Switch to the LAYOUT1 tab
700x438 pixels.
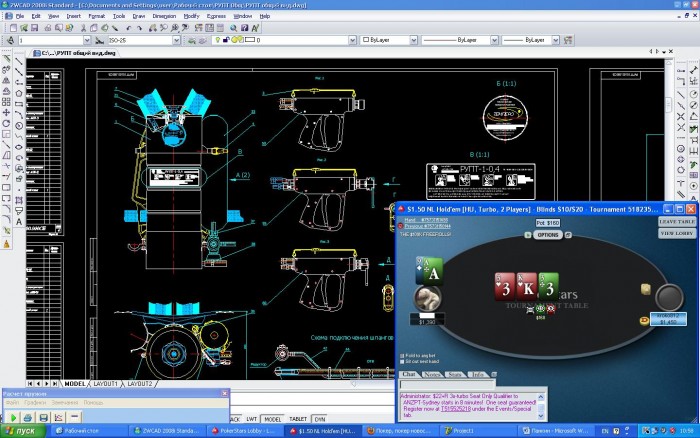tap(105, 384)
